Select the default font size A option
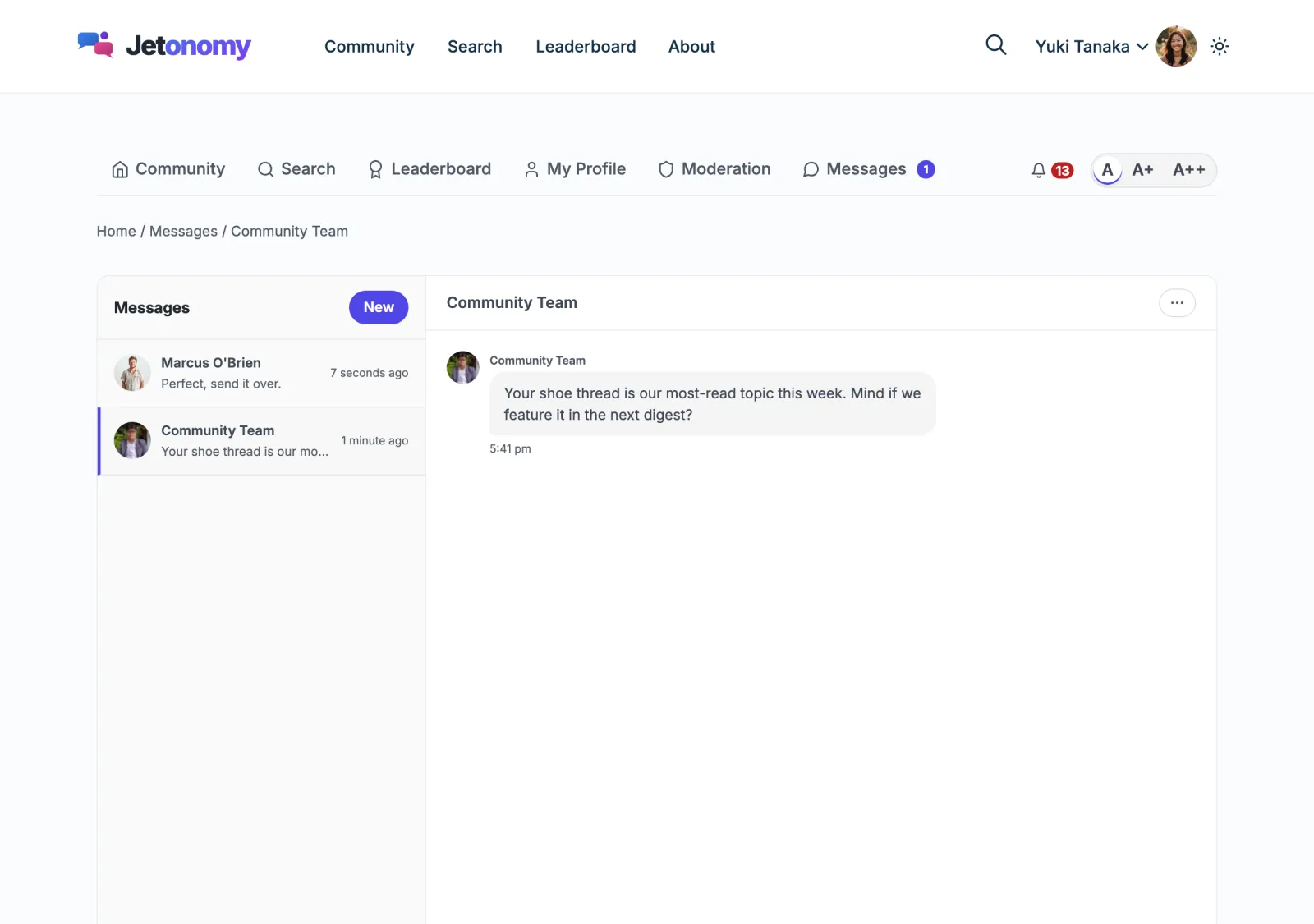This screenshot has height=924, width=1314. 1107,170
